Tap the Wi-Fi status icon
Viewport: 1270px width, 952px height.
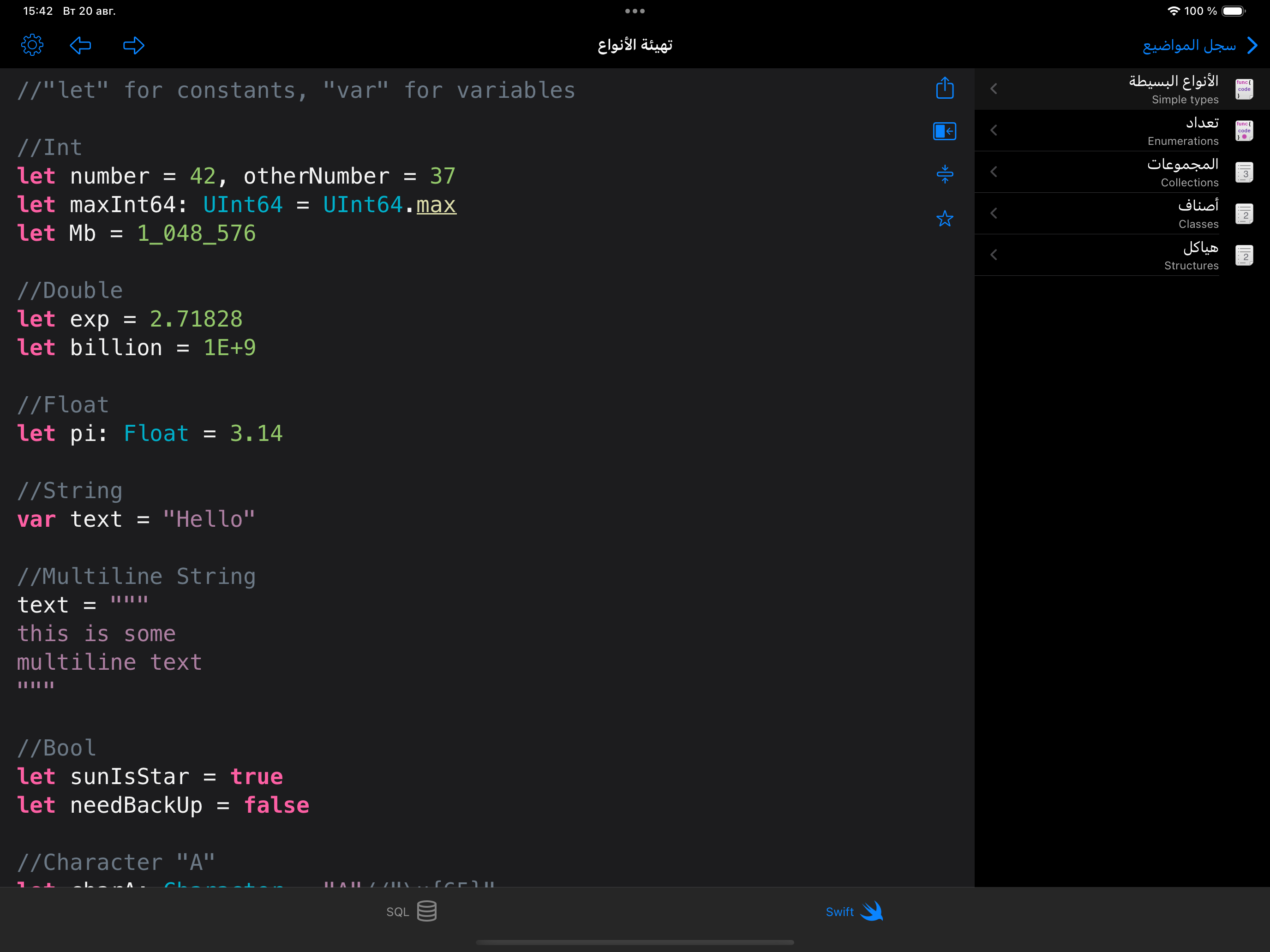tap(1174, 11)
